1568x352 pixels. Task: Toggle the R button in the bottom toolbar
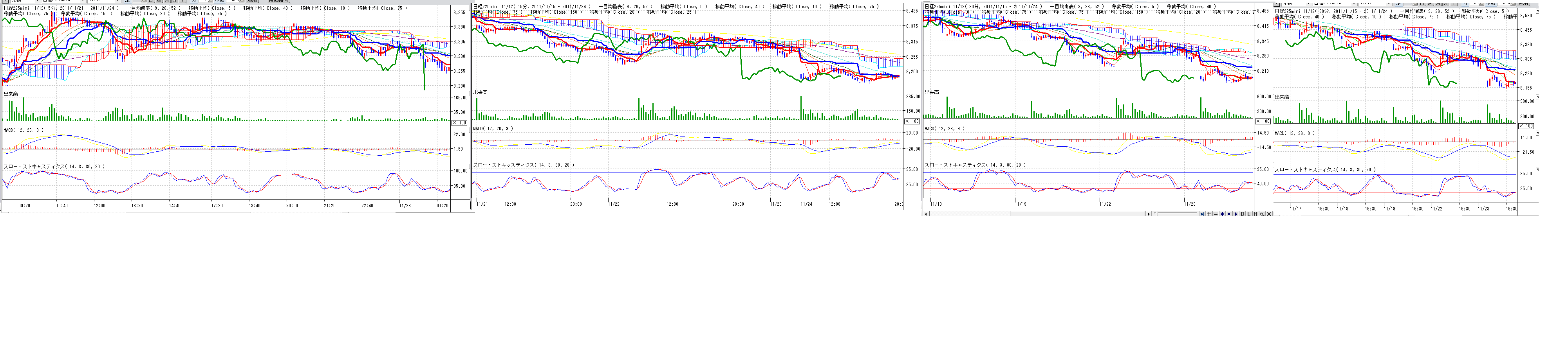(x=1256, y=214)
